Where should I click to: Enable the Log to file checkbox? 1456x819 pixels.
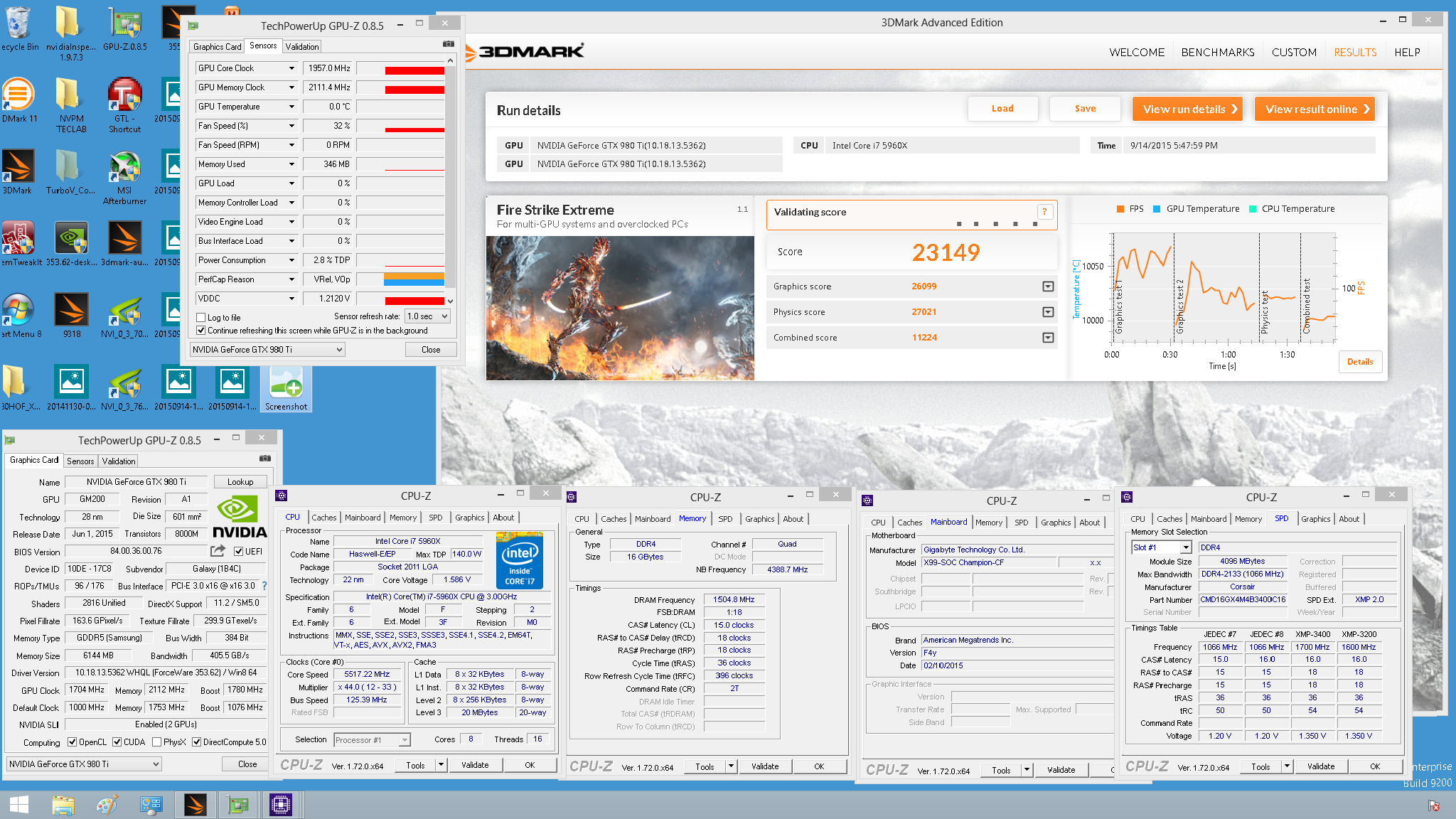click(x=201, y=318)
